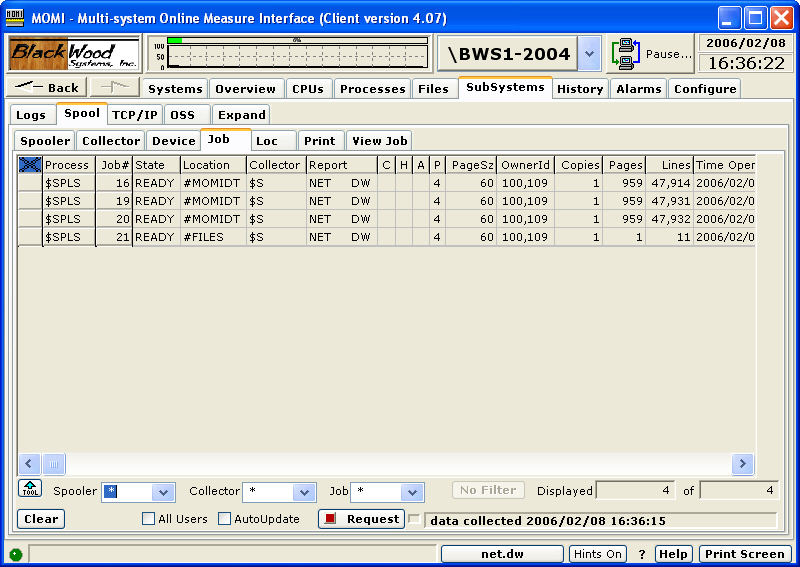Click the scroll right arrow
The height and width of the screenshot is (567, 800).
point(742,464)
